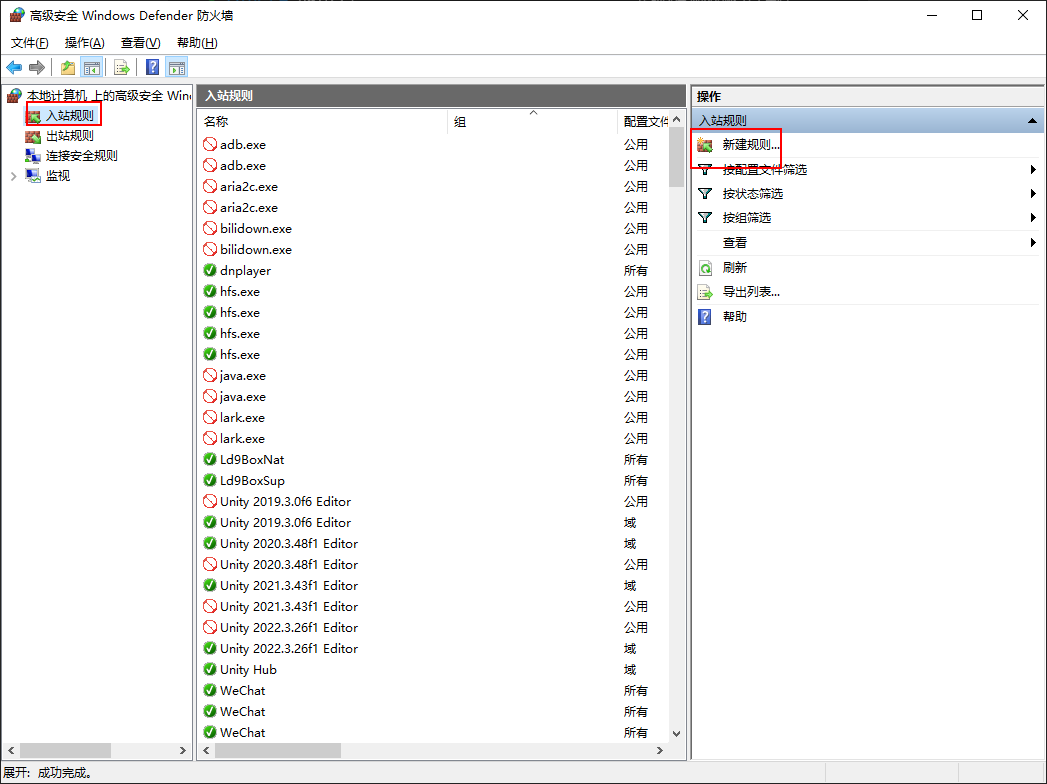The image size is (1047, 784).
Task: Toggle the show/hide action pane icon
Action: click(177, 67)
